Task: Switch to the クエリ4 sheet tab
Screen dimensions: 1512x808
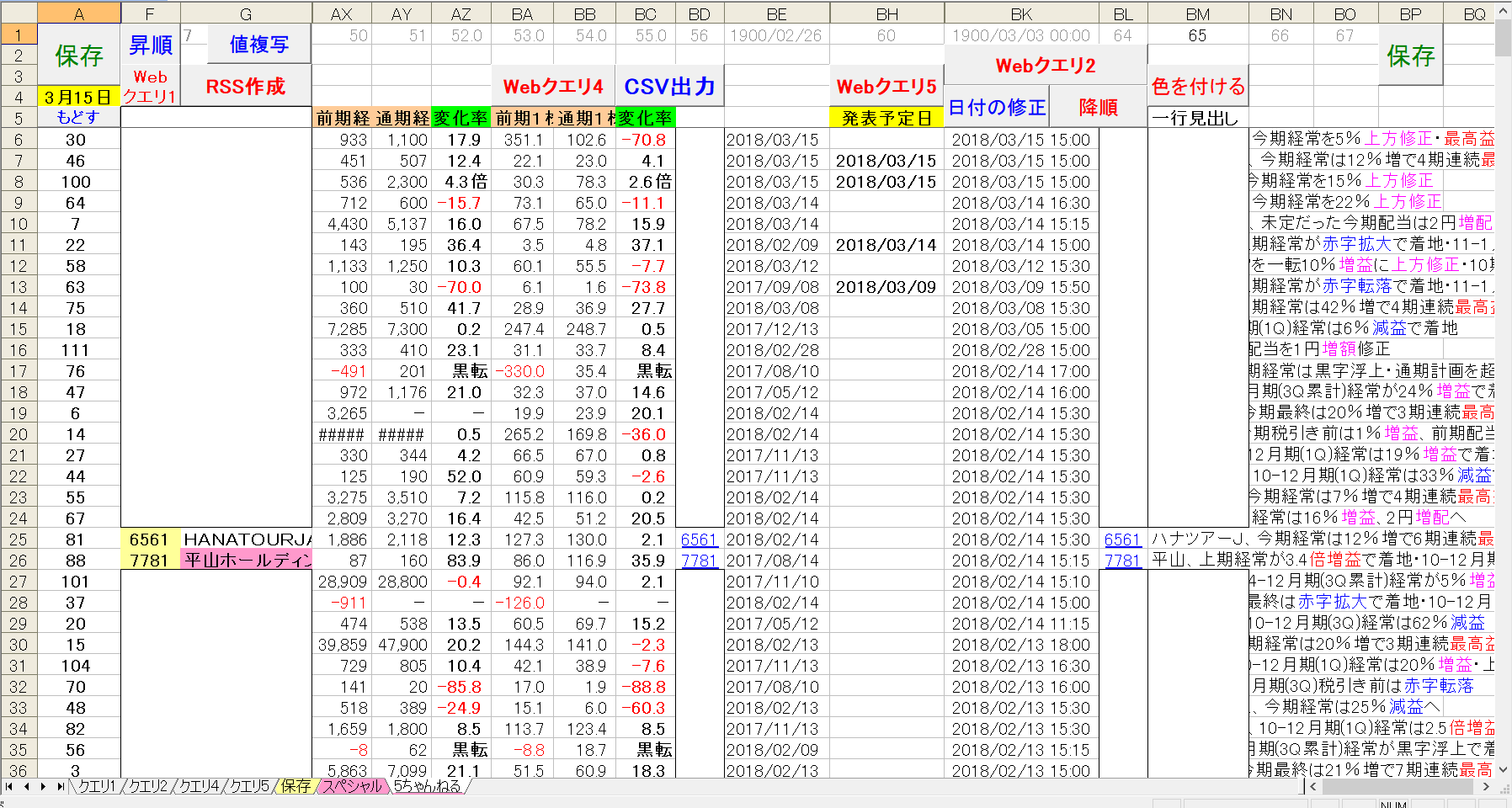Action: coord(199,786)
